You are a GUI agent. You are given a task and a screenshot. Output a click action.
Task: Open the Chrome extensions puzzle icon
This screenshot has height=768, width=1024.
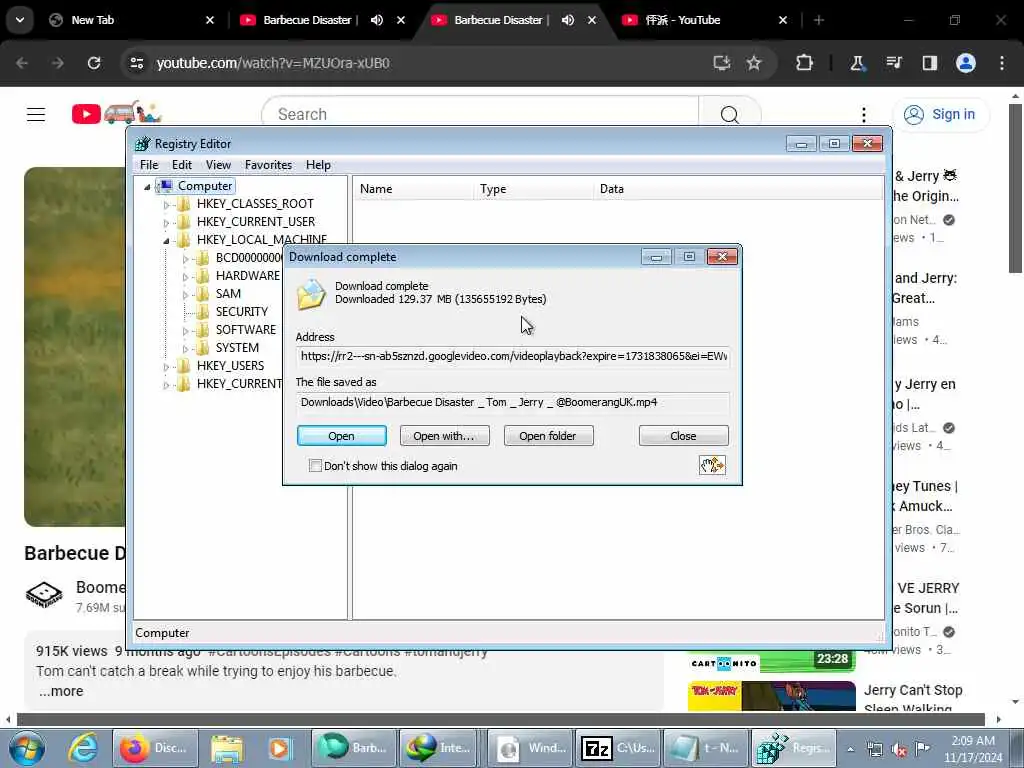coord(805,63)
